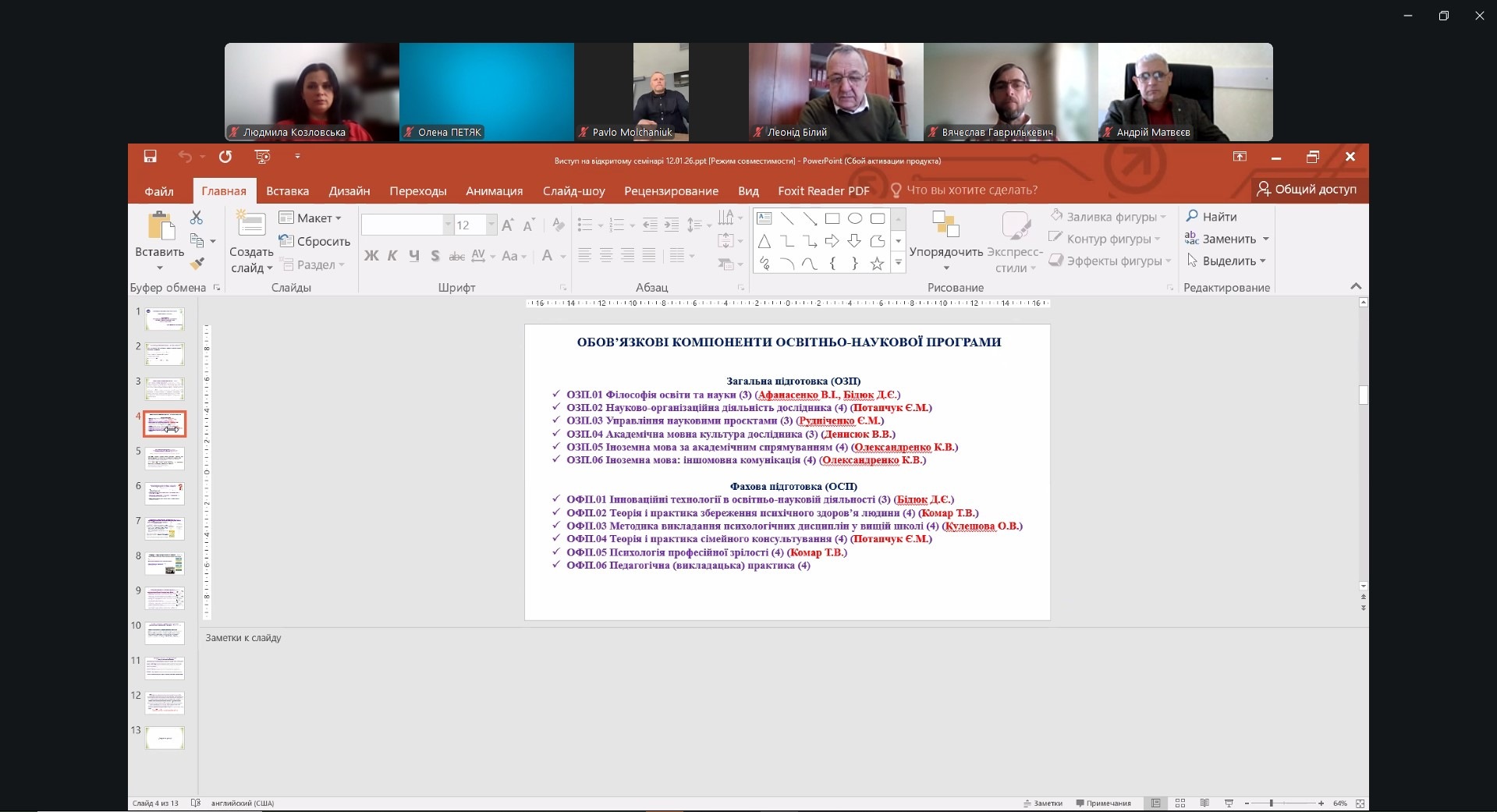Select the oval shape in shapes gallery
The width and height of the screenshot is (1497, 812).
[855, 218]
